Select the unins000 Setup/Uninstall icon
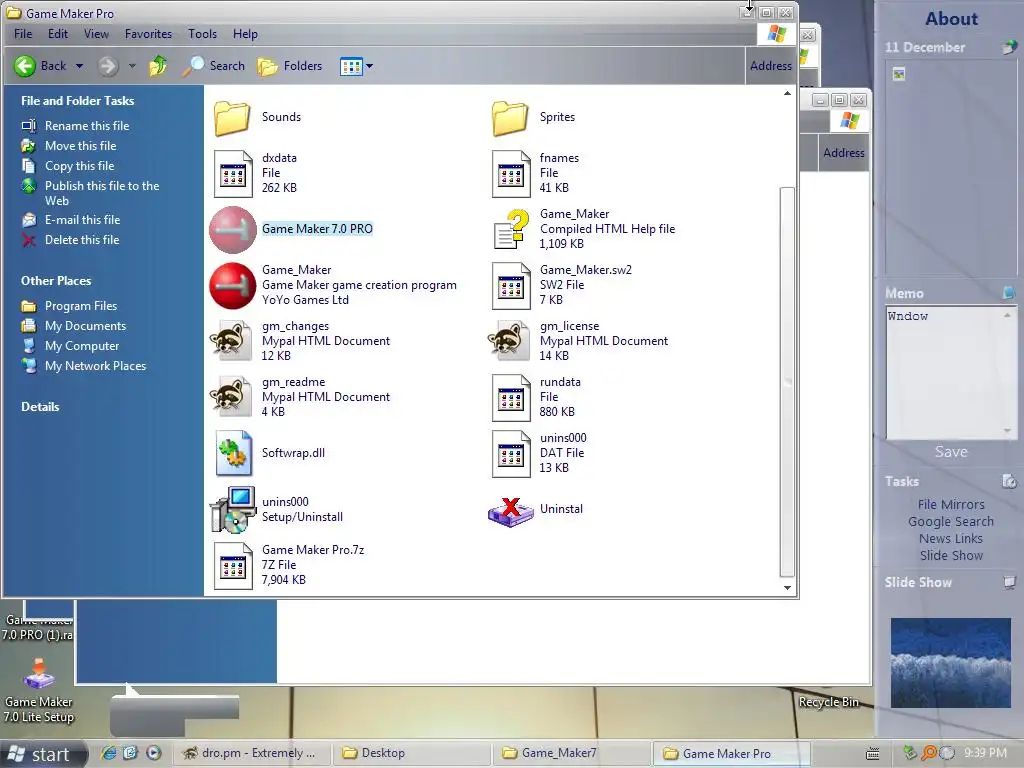This screenshot has height=768, width=1024. coord(232,509)
